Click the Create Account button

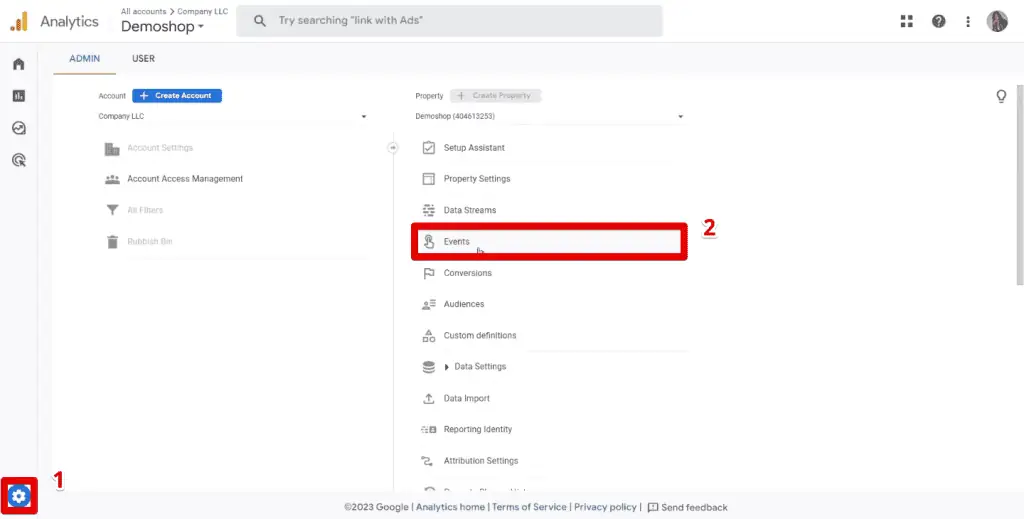coord(177,96)
